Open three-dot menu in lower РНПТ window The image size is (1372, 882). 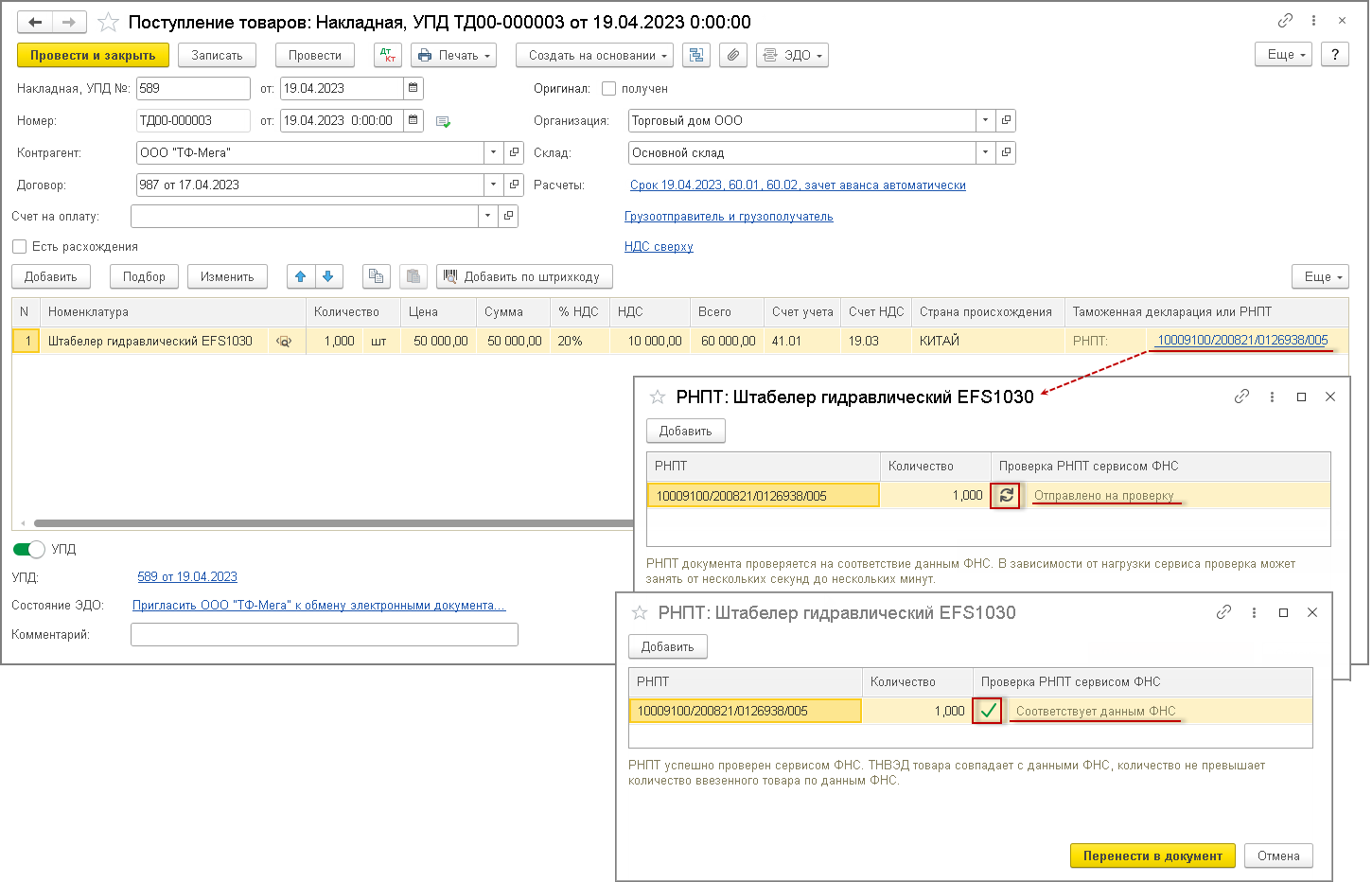(x=1254, y=612)
